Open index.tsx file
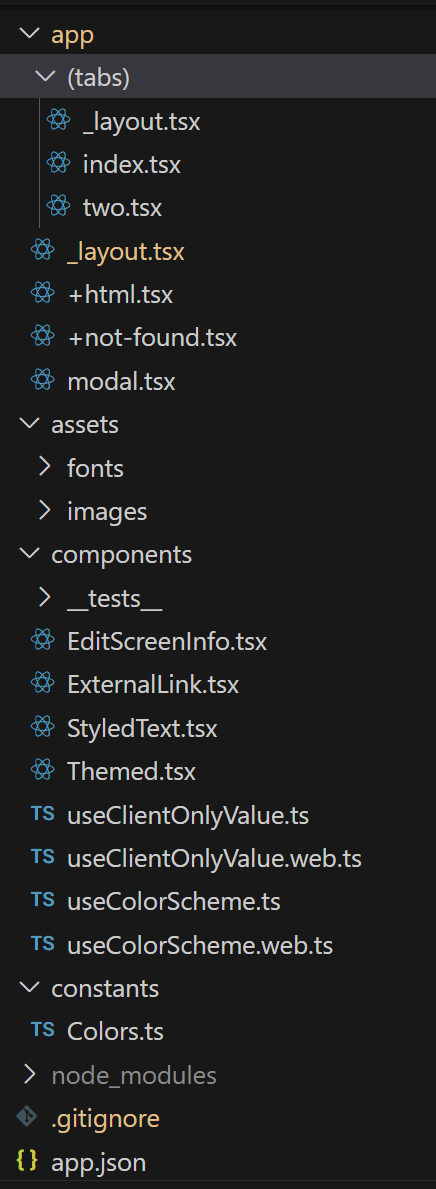The width and height of the screenshot is (436, 1189). pos(132,164)
